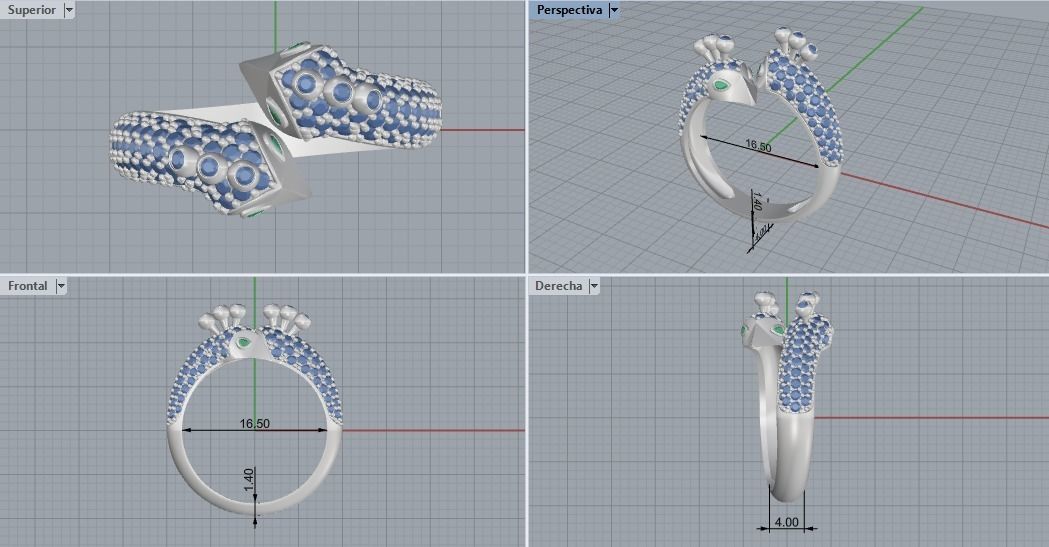Viewport: 1049px width, 547px height.
Task: Select the 4.00 dimension in Derecha view
Action: [x=787, y=522]
